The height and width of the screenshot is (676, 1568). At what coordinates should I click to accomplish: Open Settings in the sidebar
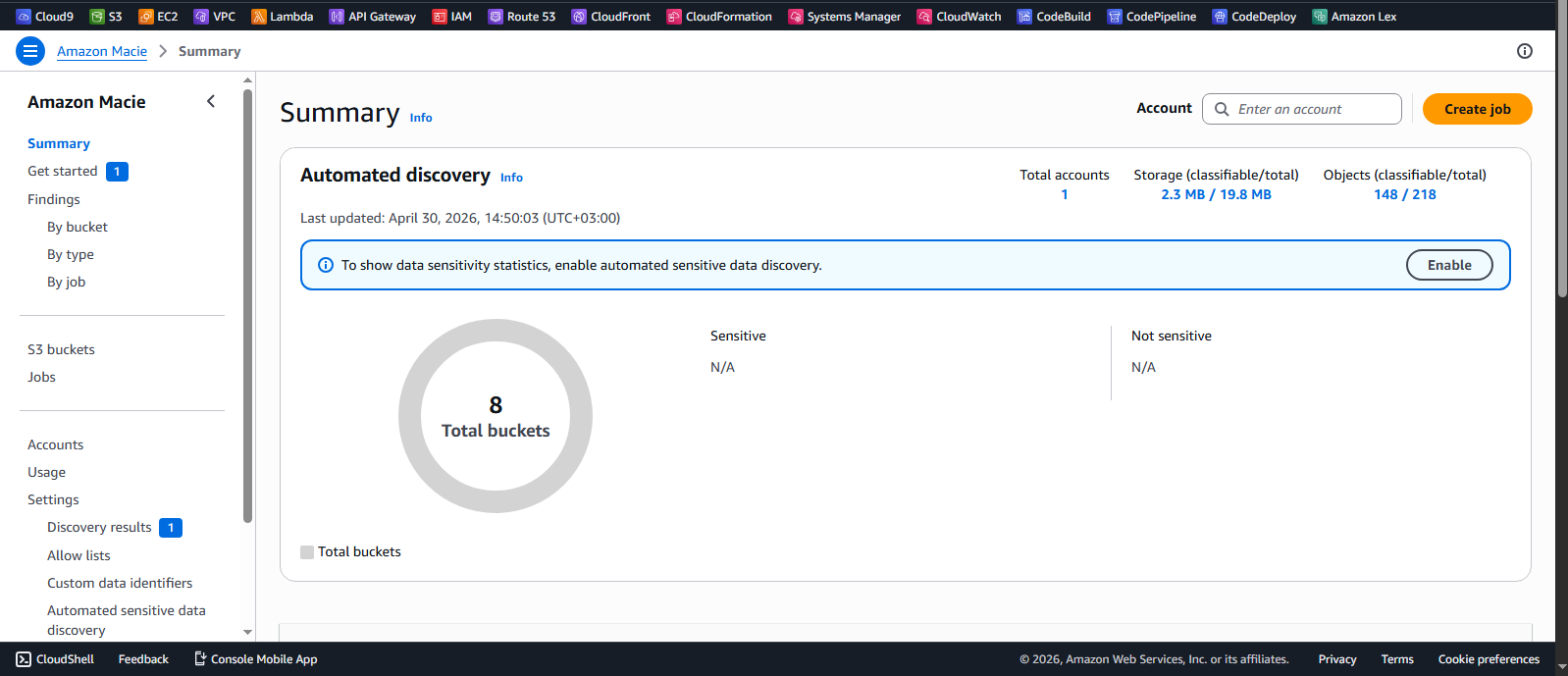53,499
